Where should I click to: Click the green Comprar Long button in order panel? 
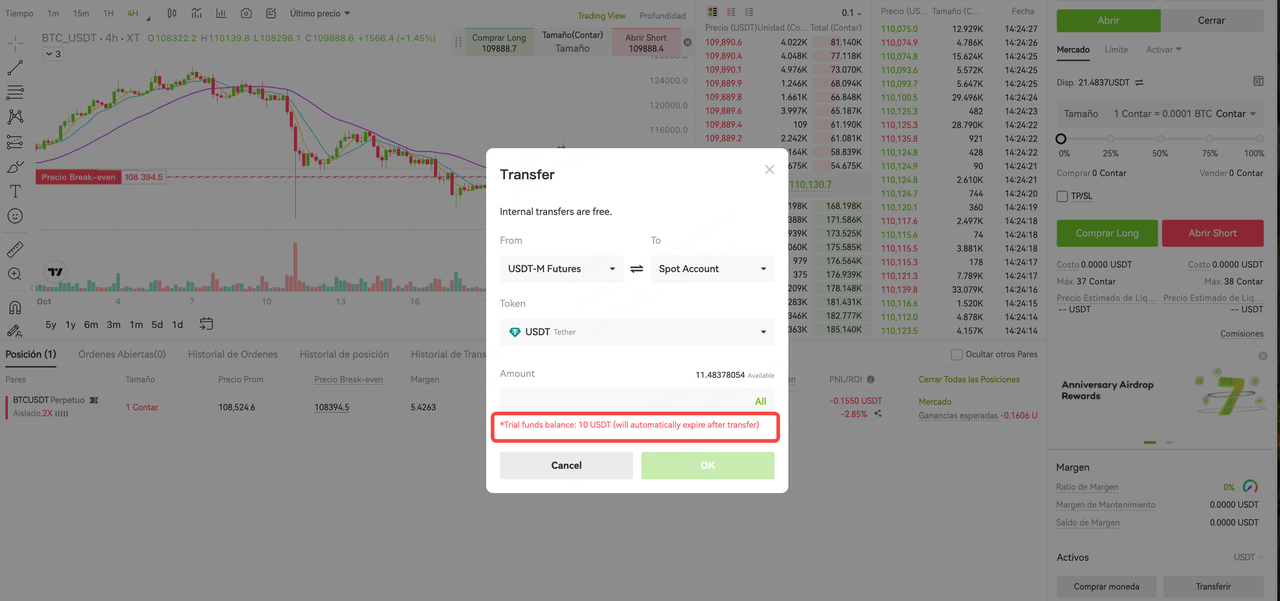click(x=1107, y=233)
